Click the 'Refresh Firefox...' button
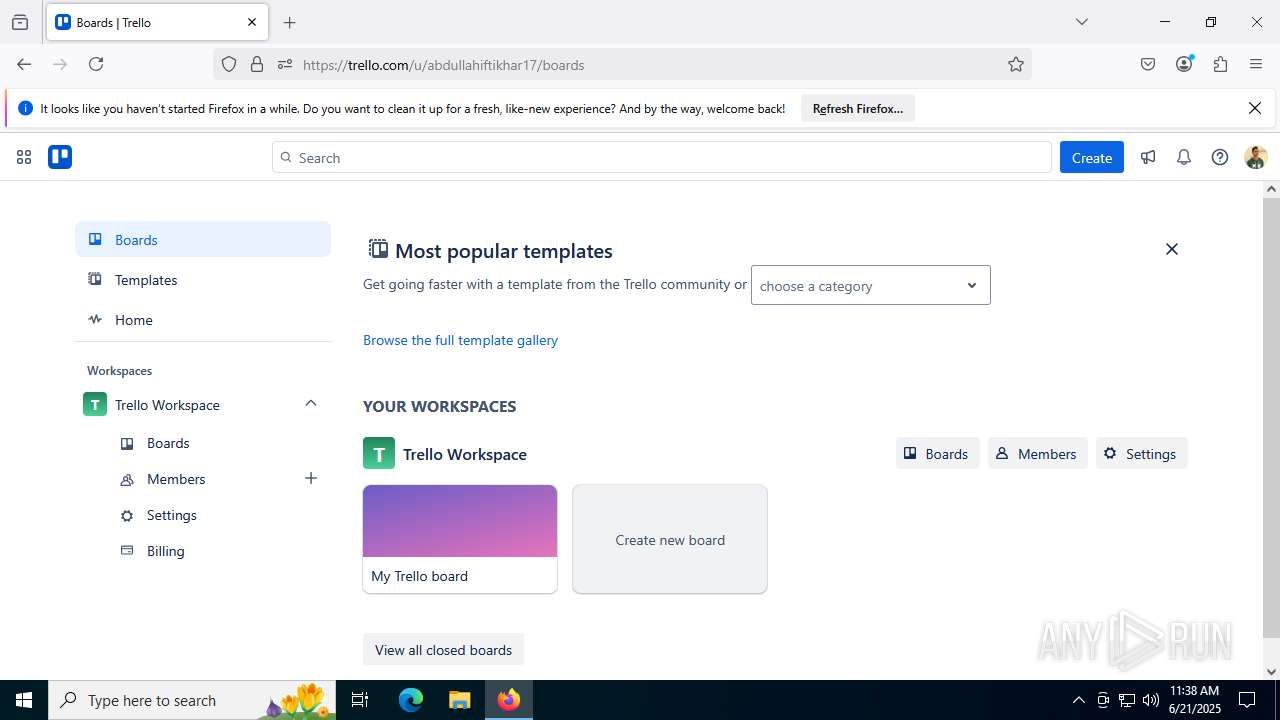This screenshot has height=720, width=1280. coord(858,108)
